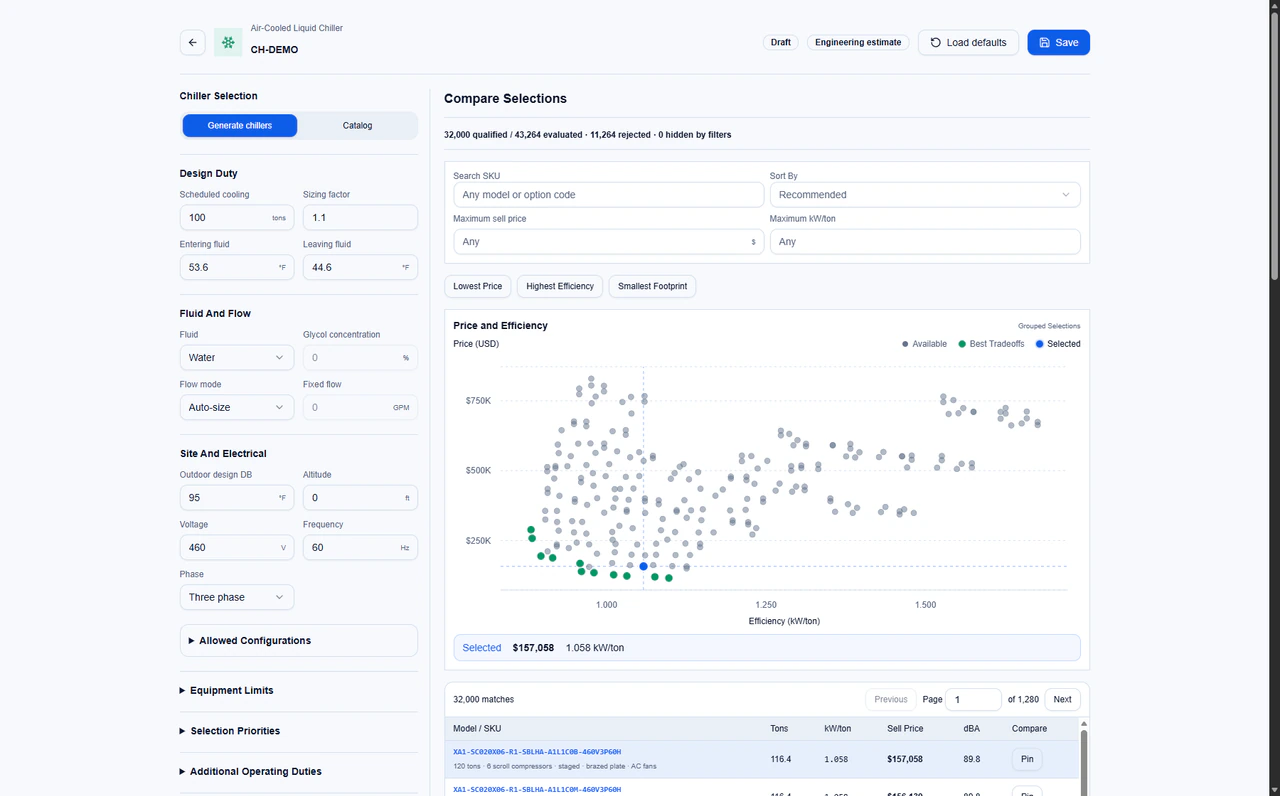Open the Phase dropdown
Viewport: 1280px width, 796px height.
237,597
